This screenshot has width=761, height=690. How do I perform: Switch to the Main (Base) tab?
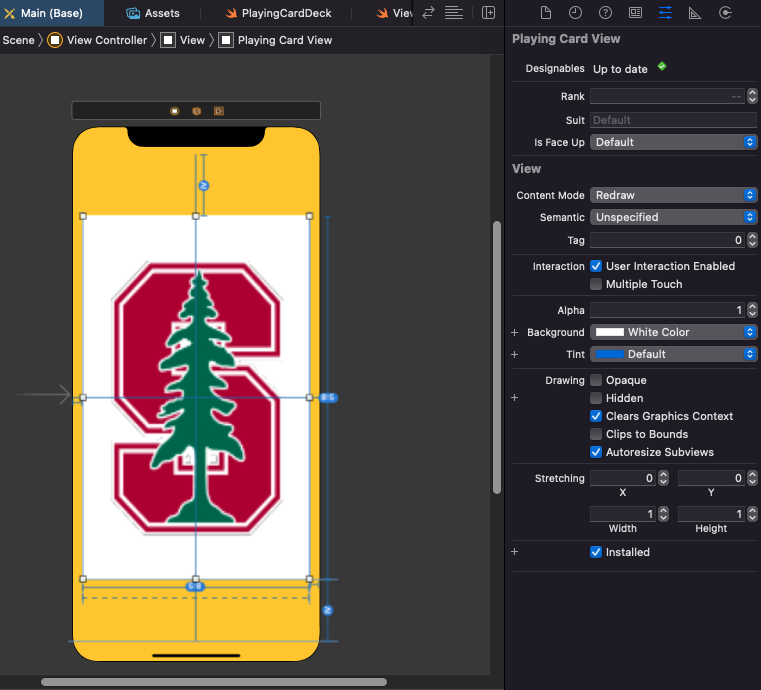click(x=51, y=13)
